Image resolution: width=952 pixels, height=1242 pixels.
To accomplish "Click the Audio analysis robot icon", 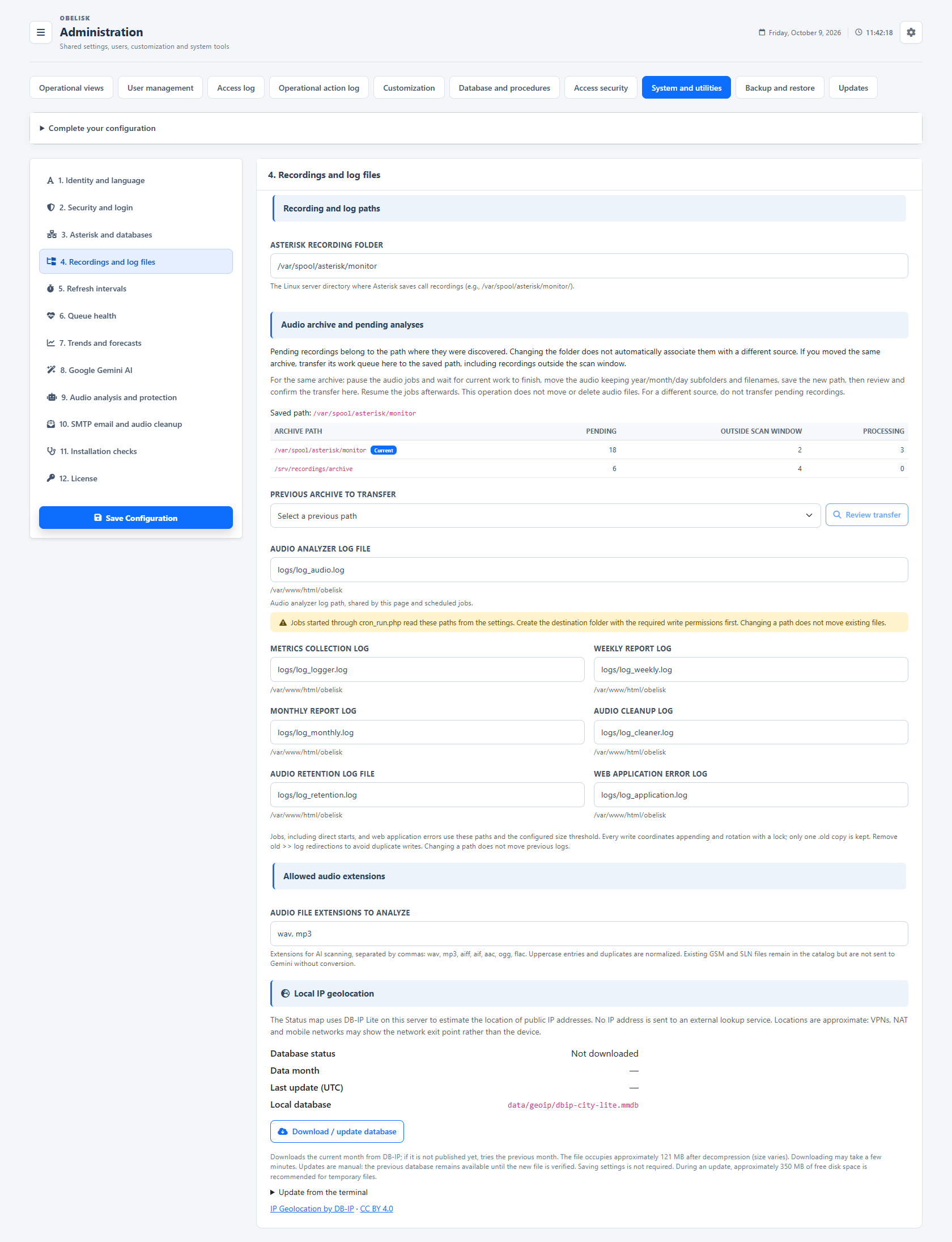I will pyautogui.click(x=52, y=397).
